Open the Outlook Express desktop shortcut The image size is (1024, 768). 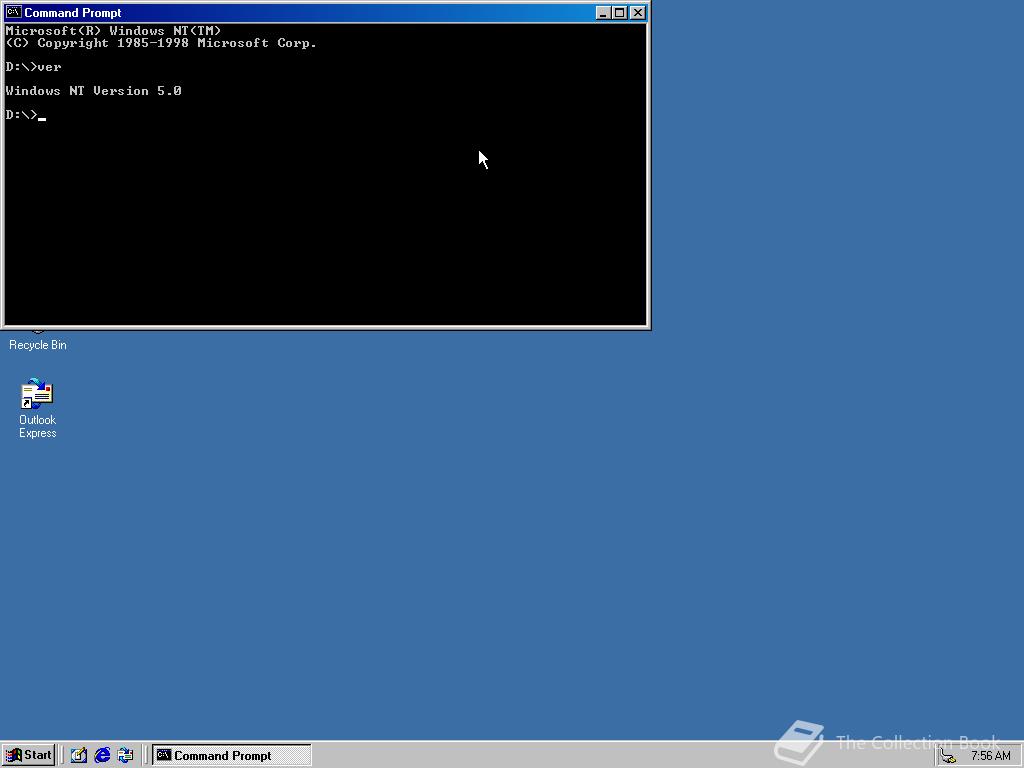pos(37,408)
